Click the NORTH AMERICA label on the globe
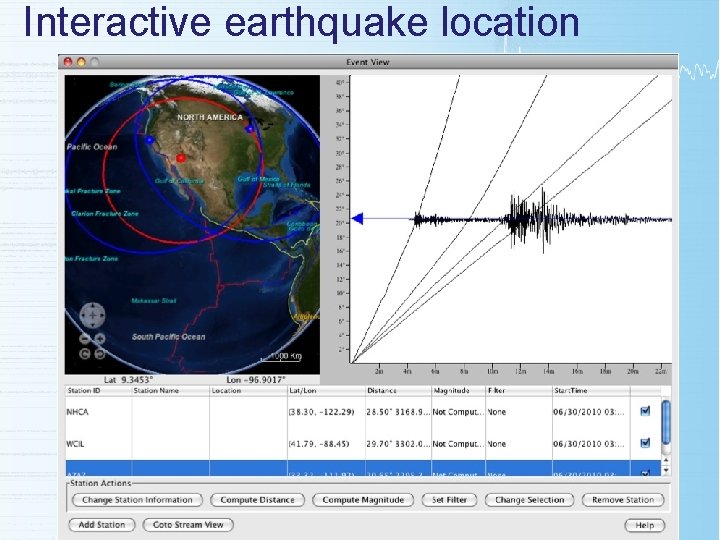 [x=210, y=118]
